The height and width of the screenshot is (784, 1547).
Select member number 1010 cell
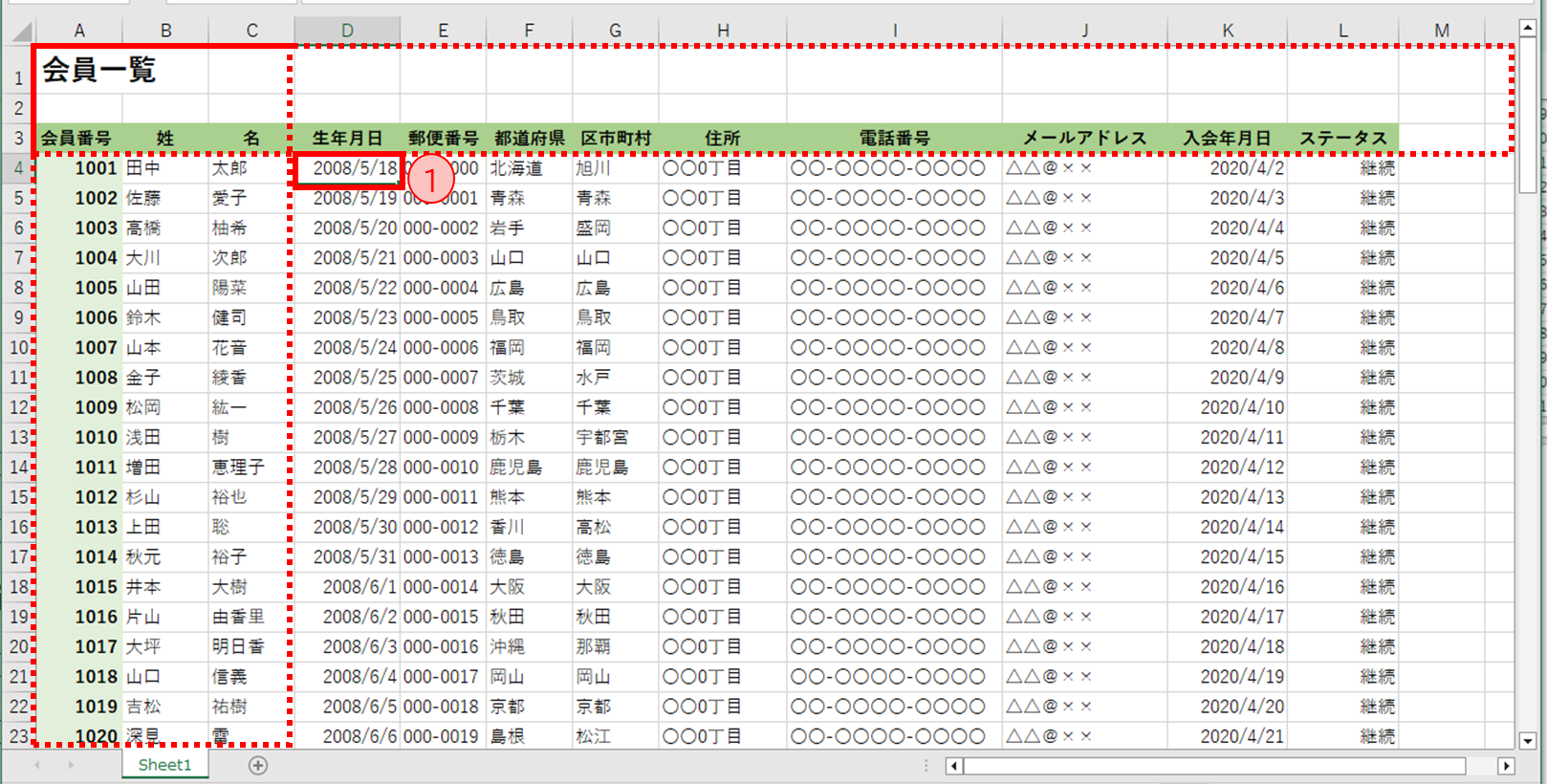coord(79,437)
